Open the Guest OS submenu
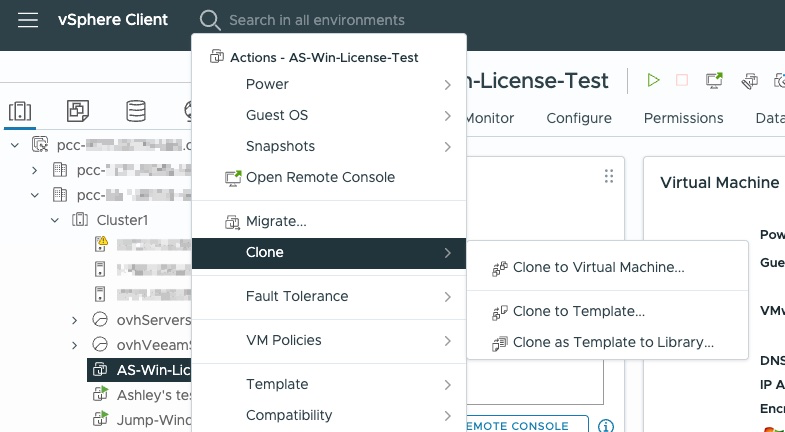 tap(329, 115)
